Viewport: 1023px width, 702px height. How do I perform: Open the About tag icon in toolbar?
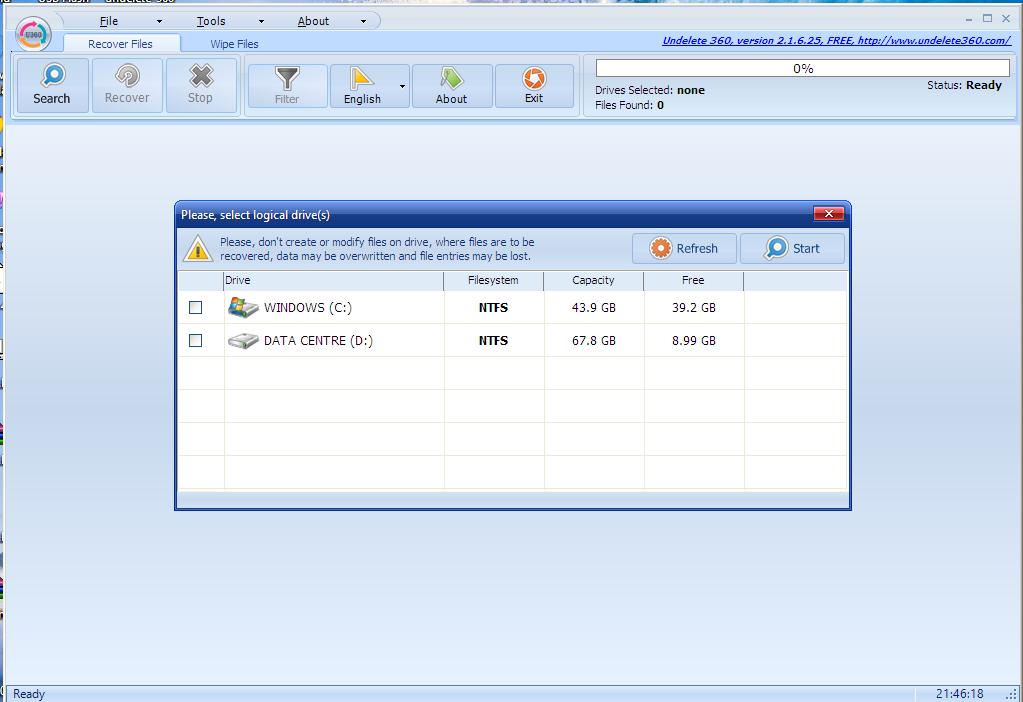[451, 78]
